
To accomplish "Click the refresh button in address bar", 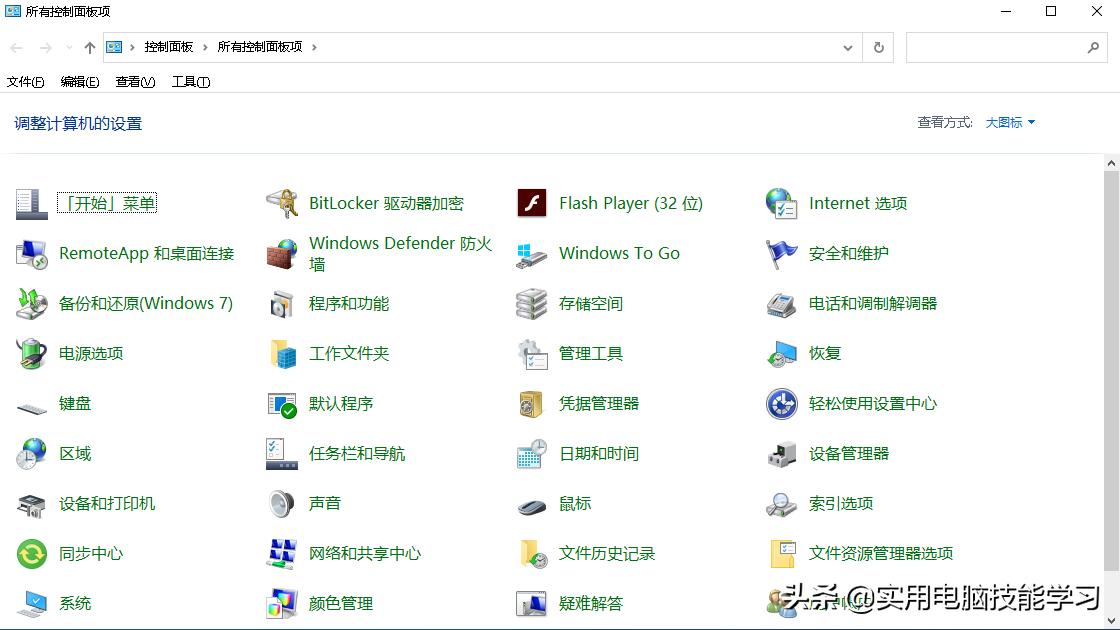I will pos(878,47).
